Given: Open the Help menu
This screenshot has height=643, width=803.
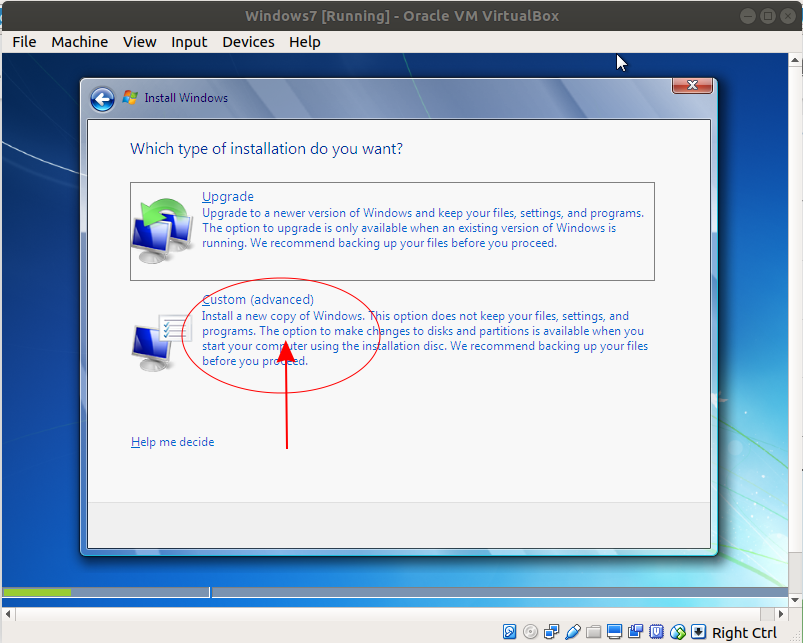Looking at the screenshot, I should [x=305, y=42].
